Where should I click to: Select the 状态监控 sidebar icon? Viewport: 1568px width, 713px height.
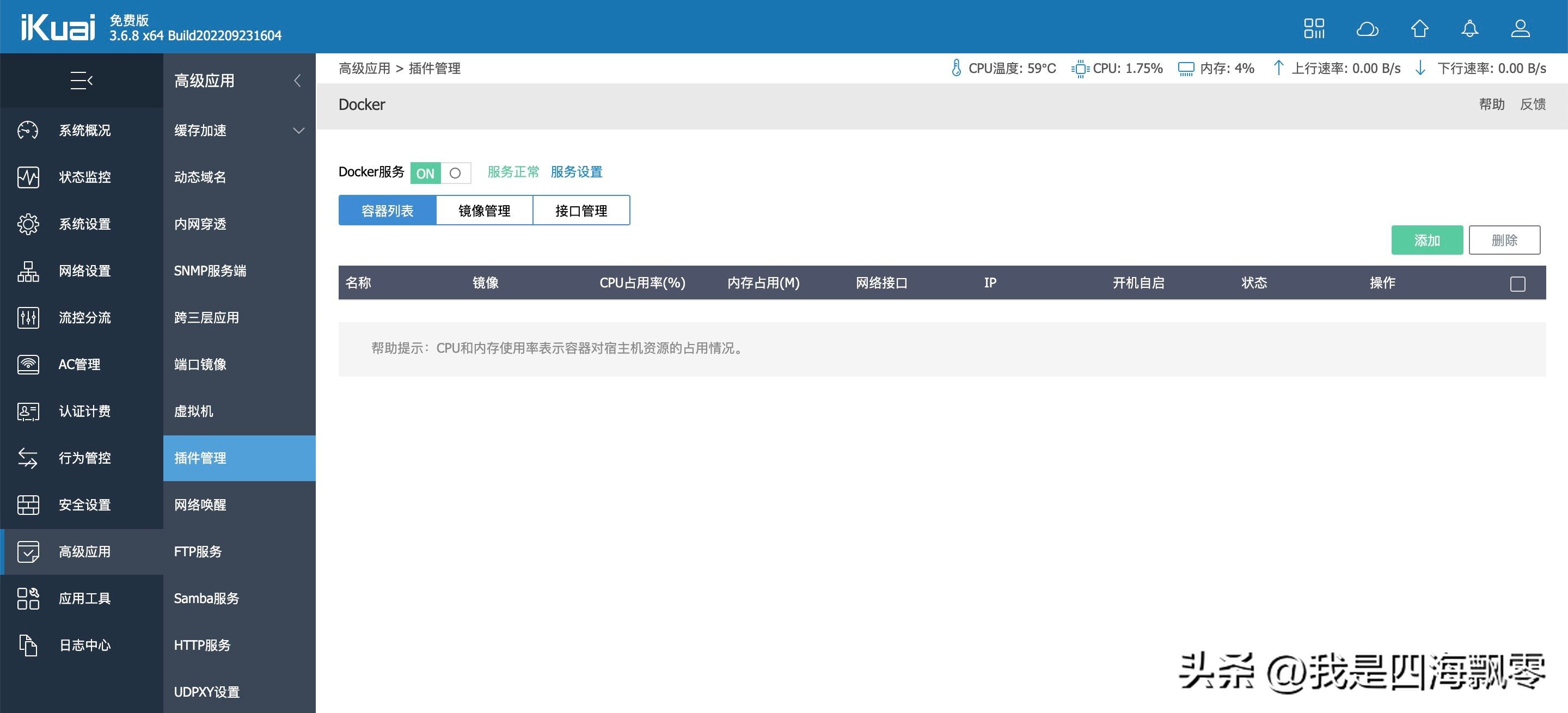[x=27, y=177]
